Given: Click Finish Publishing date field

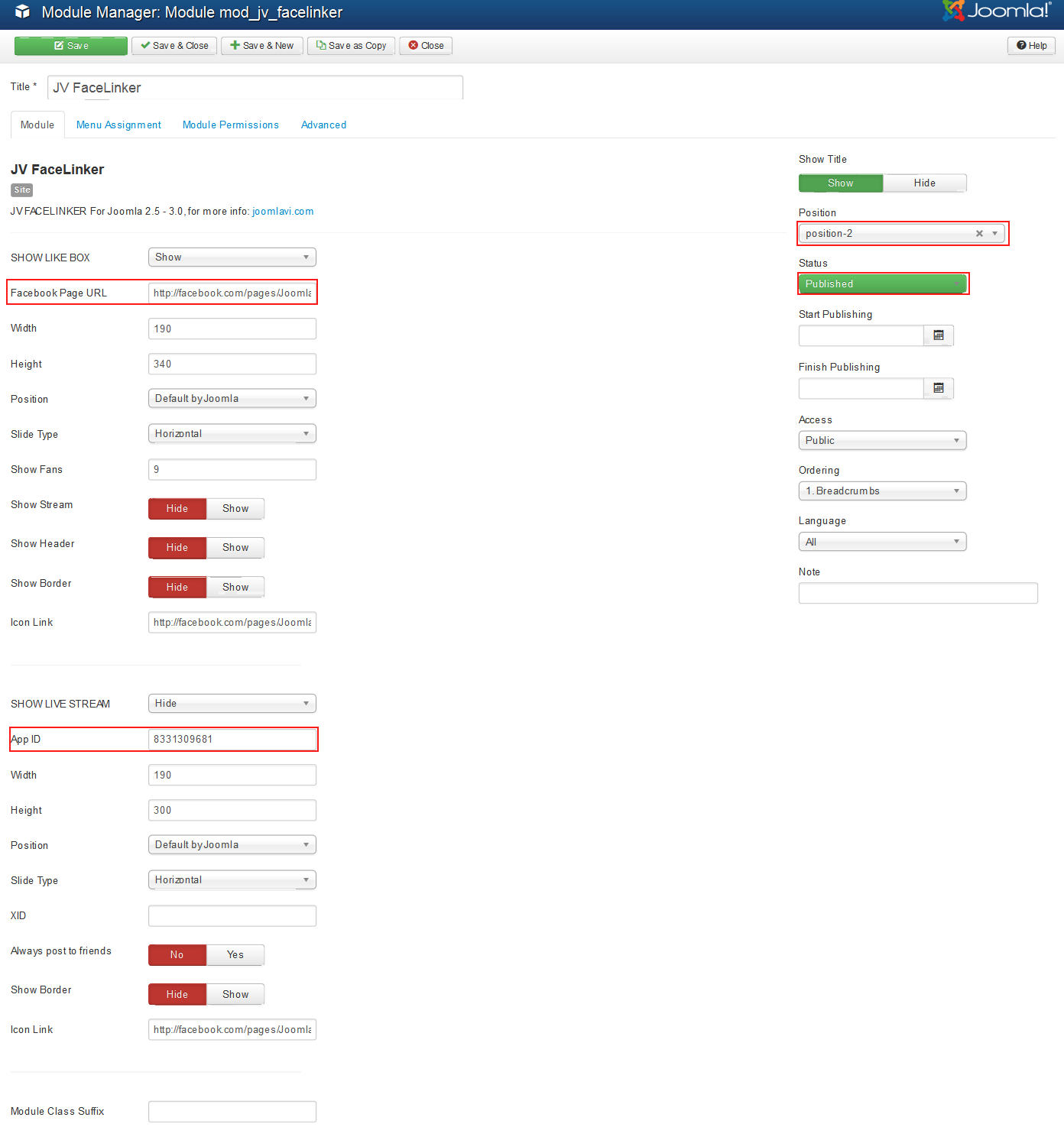Looking at the screenshot, I should click(x=861, y=388).
